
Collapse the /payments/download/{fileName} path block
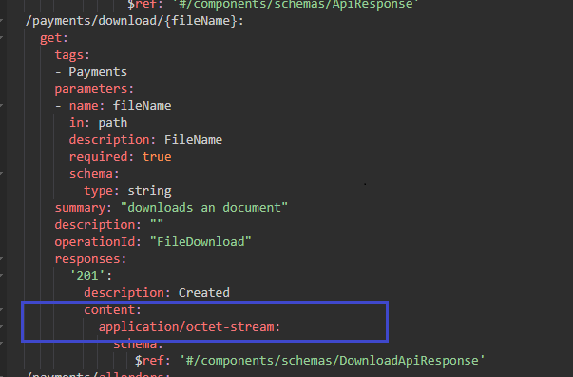click(x=1, y=21)
